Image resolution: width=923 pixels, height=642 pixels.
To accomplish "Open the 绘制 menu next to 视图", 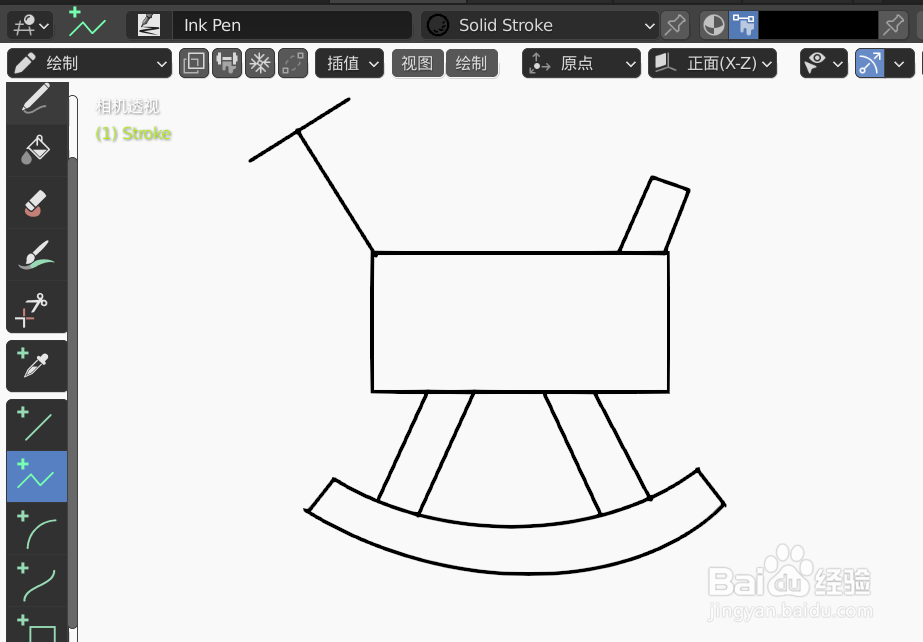I will tap(471, 62).
